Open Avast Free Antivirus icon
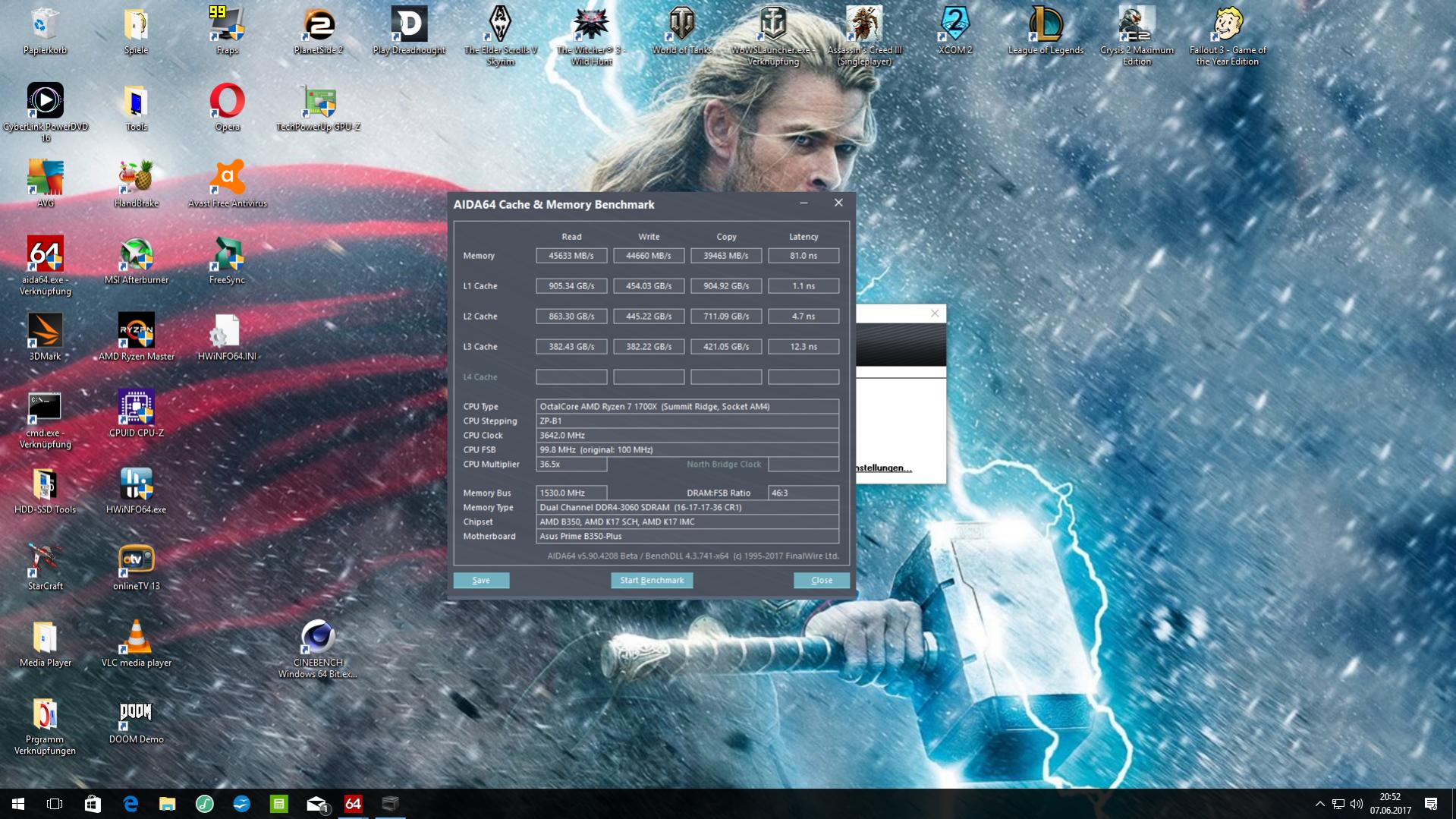Image resolution: width=1456 pixels, height=819 pixels. (227, 184)
